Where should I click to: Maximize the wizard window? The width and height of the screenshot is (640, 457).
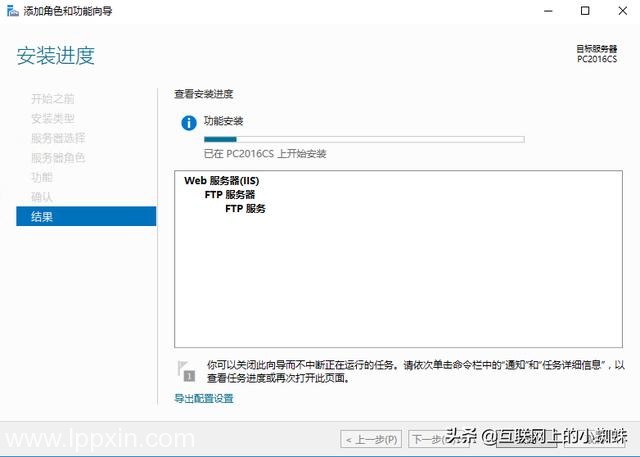[x=585, y=11]
